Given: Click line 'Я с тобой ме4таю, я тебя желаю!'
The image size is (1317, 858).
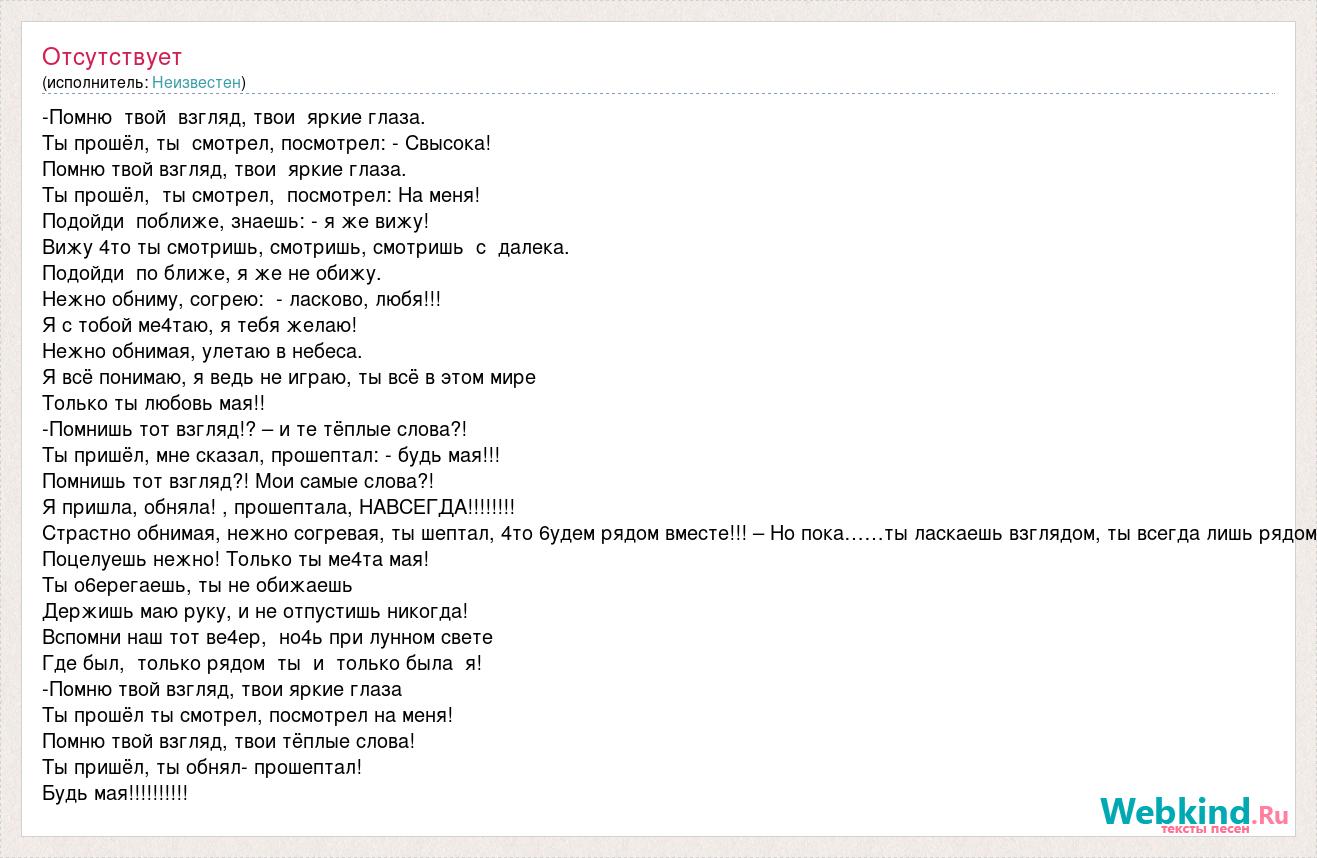Looking at the screenshot, I should pos(200,325).
